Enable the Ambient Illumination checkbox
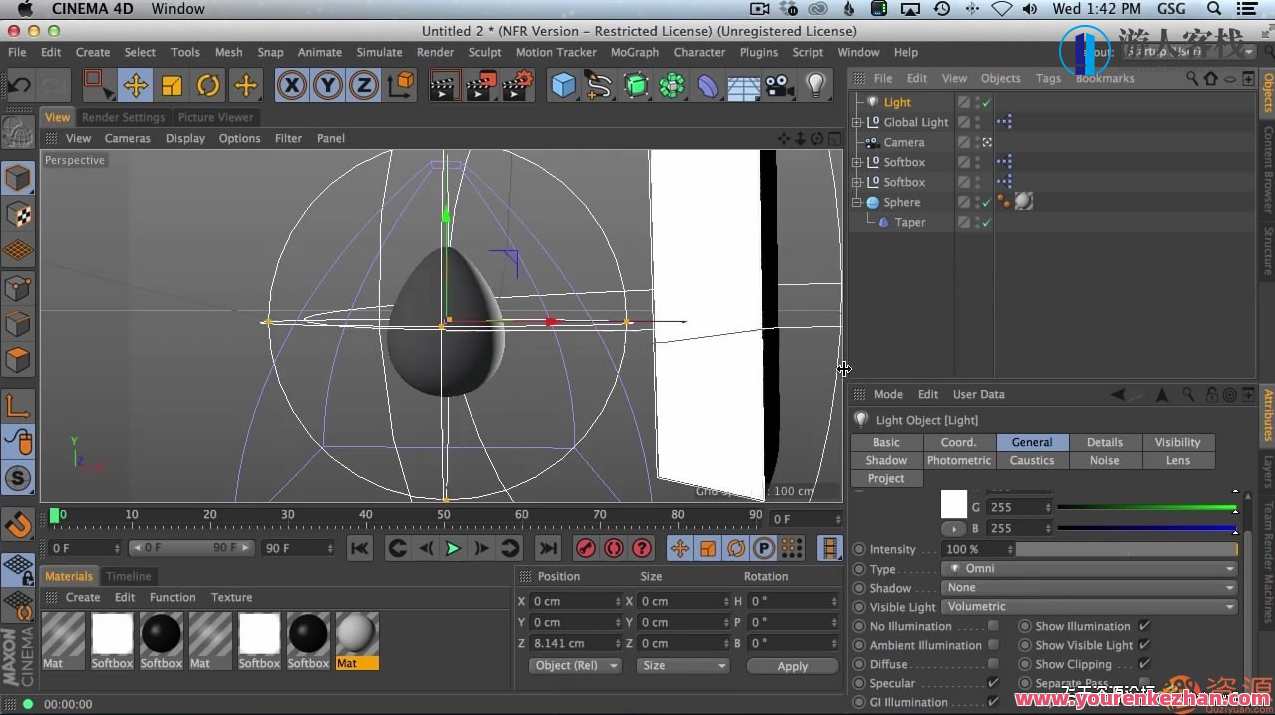Viewport: 1275px width, 715px height. click(993, 645)
